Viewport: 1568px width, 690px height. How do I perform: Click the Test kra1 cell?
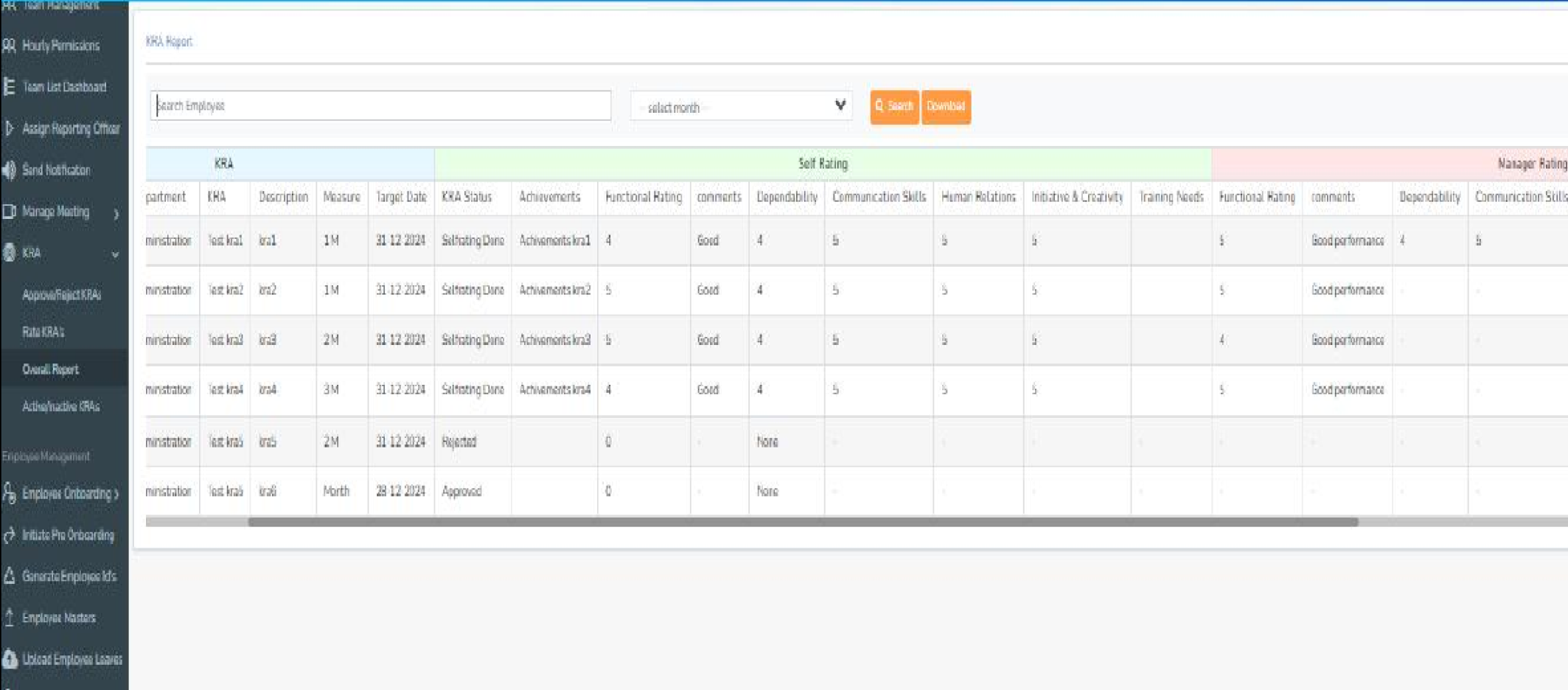[x=225, y=241]
